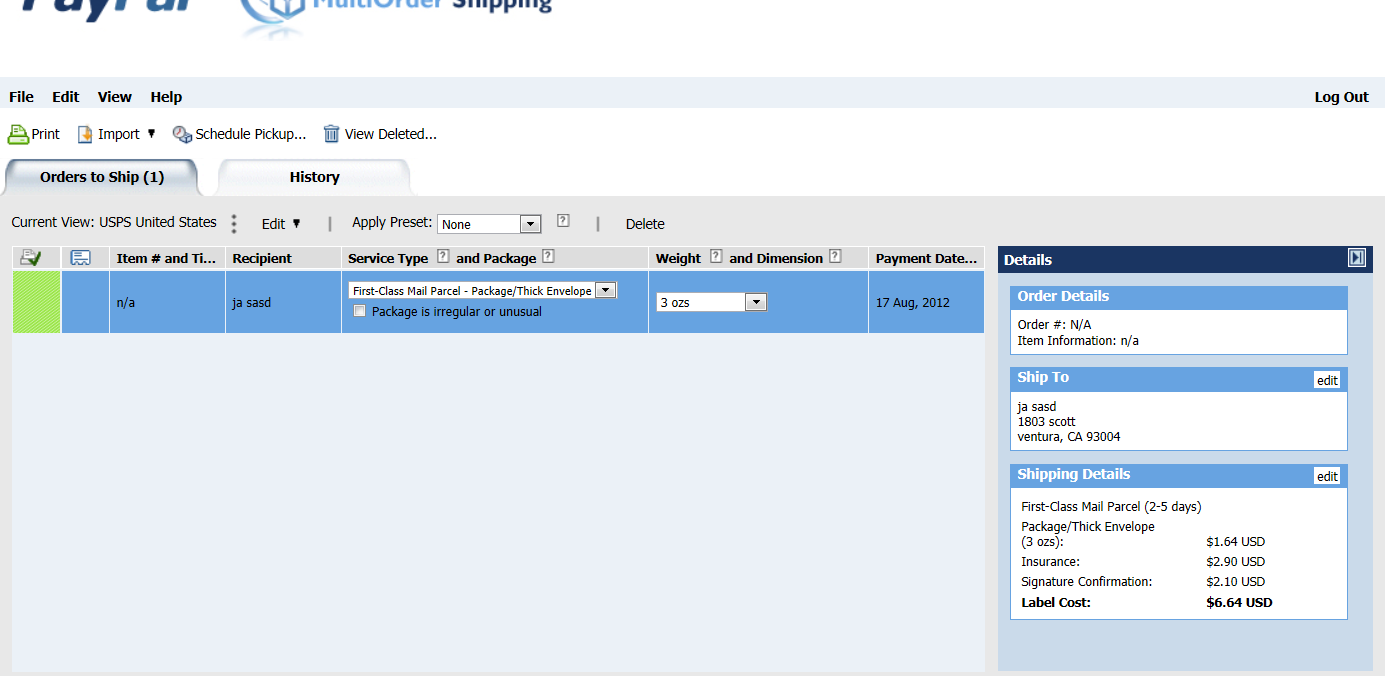Click the Import document icon
Image resolution: width=1385 pixels, height=676 pixels.
[86, 134]
